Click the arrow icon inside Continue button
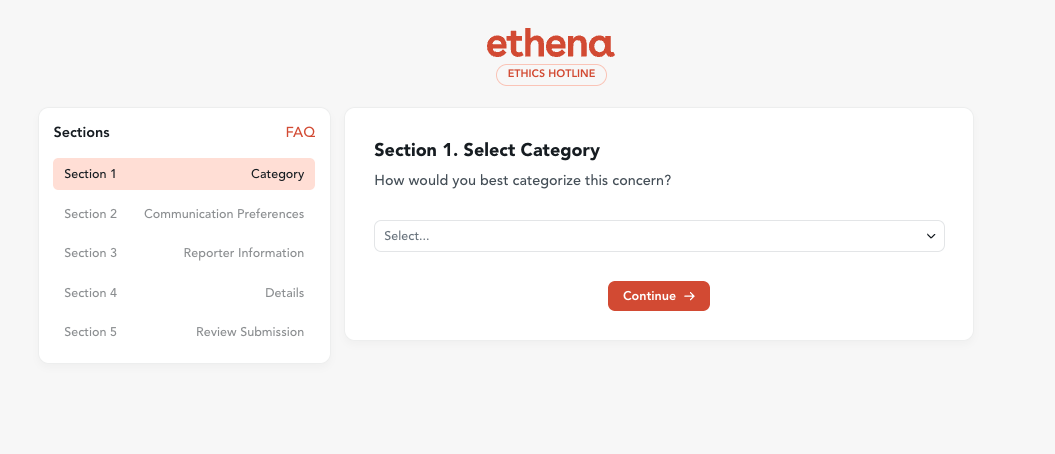The image size is (1055, 454). [689, 296]
